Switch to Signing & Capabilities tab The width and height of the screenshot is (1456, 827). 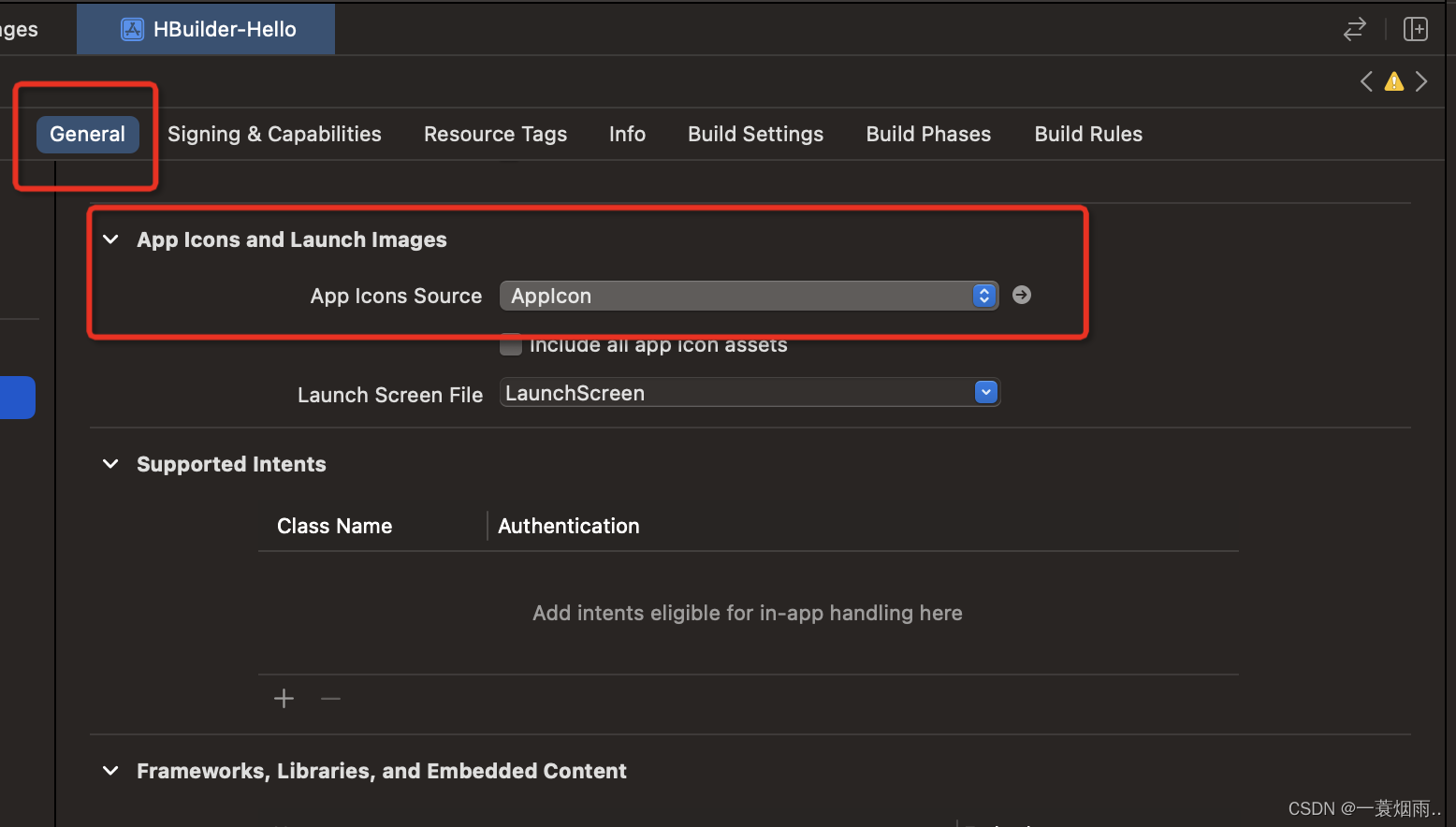(274, 134)
